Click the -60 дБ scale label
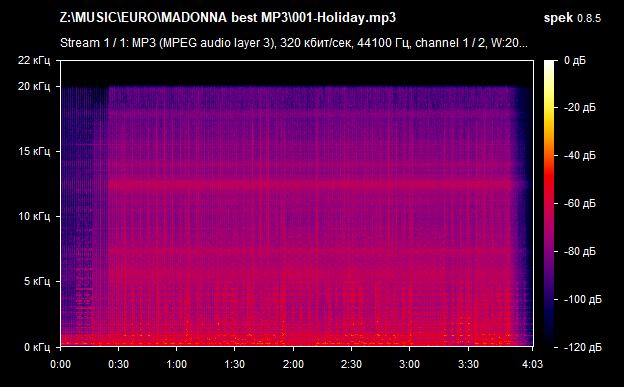 (x=579, y=203)
